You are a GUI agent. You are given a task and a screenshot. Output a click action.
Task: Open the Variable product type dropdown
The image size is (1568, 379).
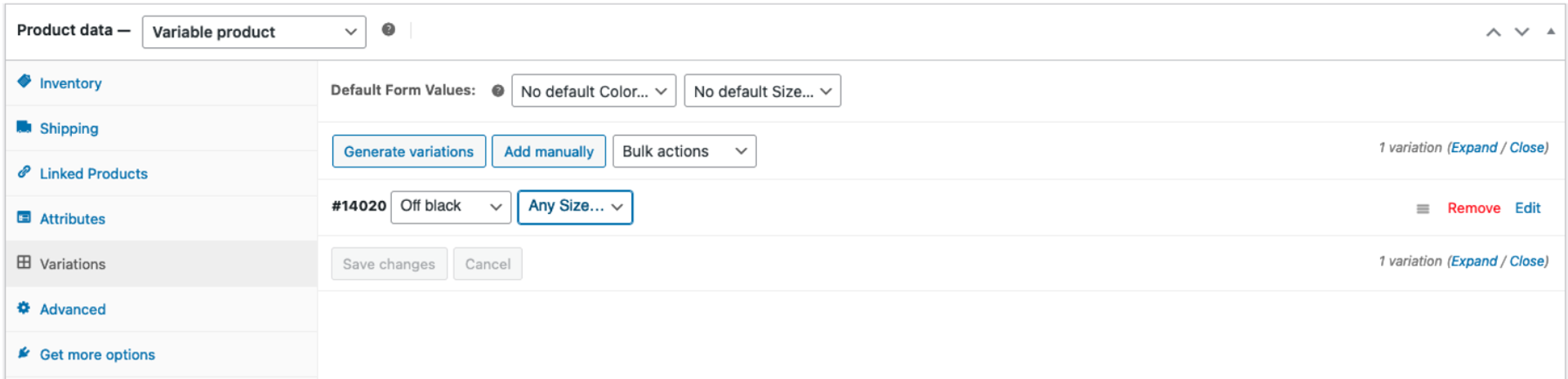click(x=254, y=32)
